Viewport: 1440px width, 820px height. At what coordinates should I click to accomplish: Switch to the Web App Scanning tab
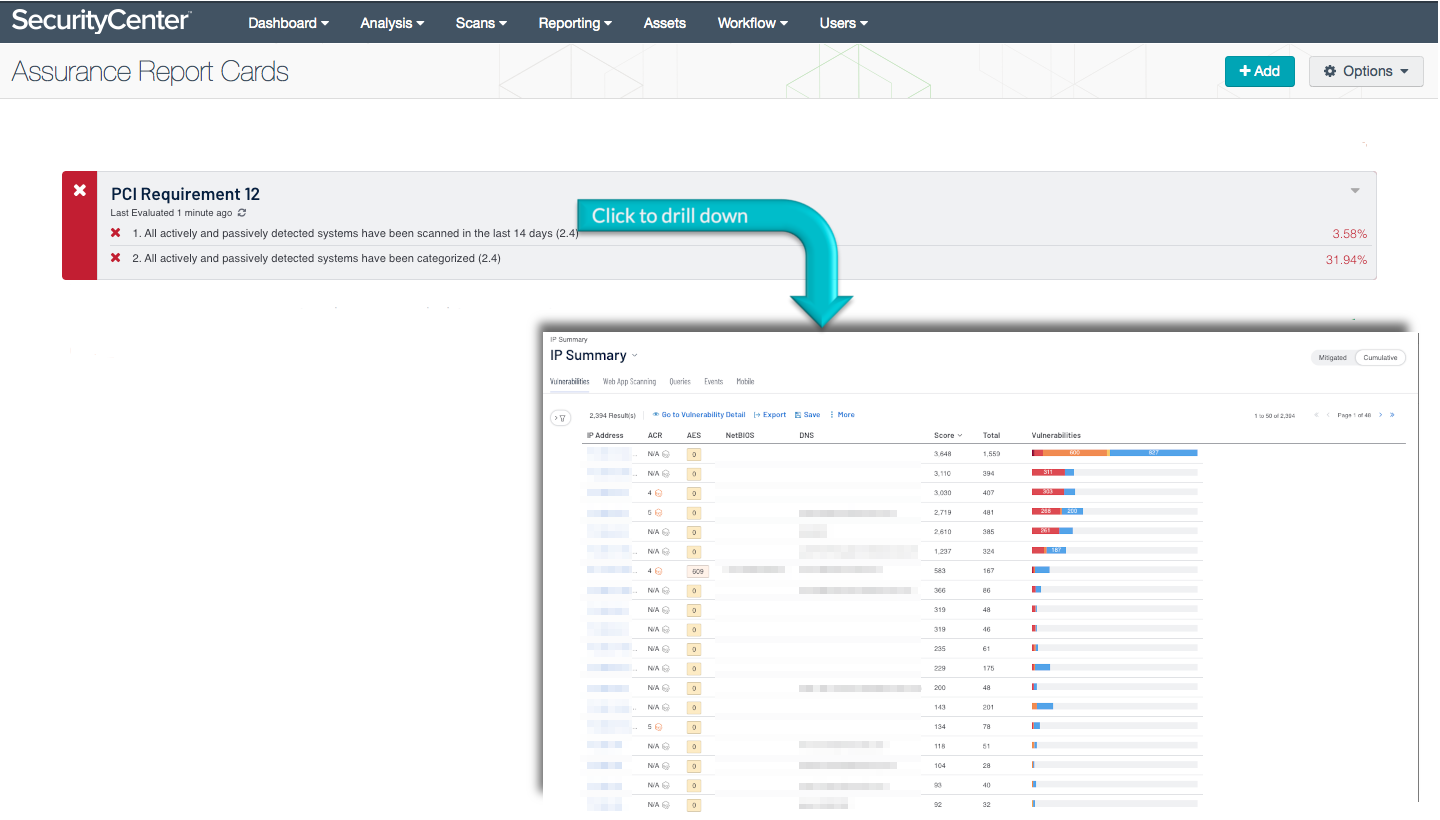point(629,381)
